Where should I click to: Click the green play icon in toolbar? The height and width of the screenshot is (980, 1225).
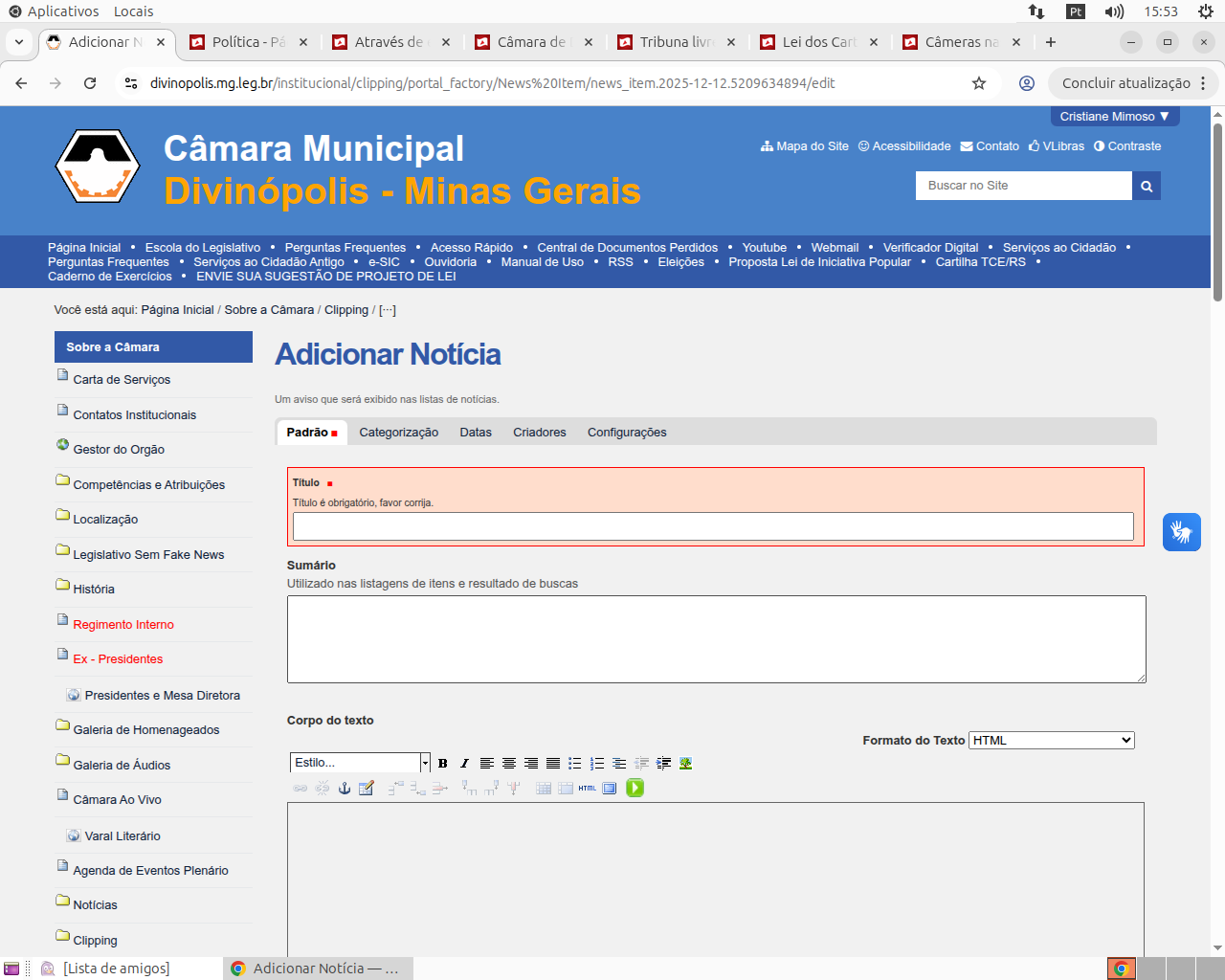click(x=635, y=788)
